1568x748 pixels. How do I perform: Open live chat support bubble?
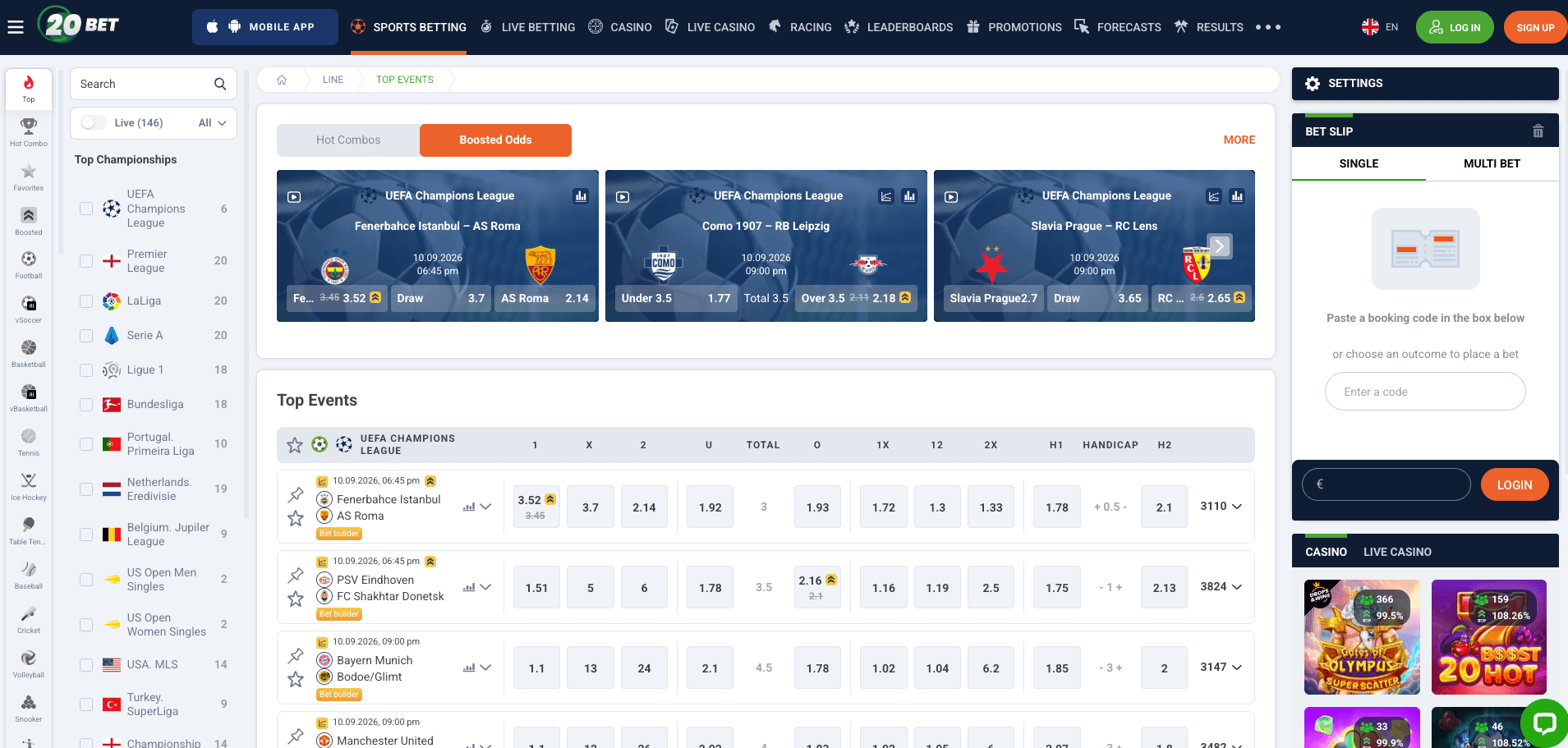coord(1544,723)
